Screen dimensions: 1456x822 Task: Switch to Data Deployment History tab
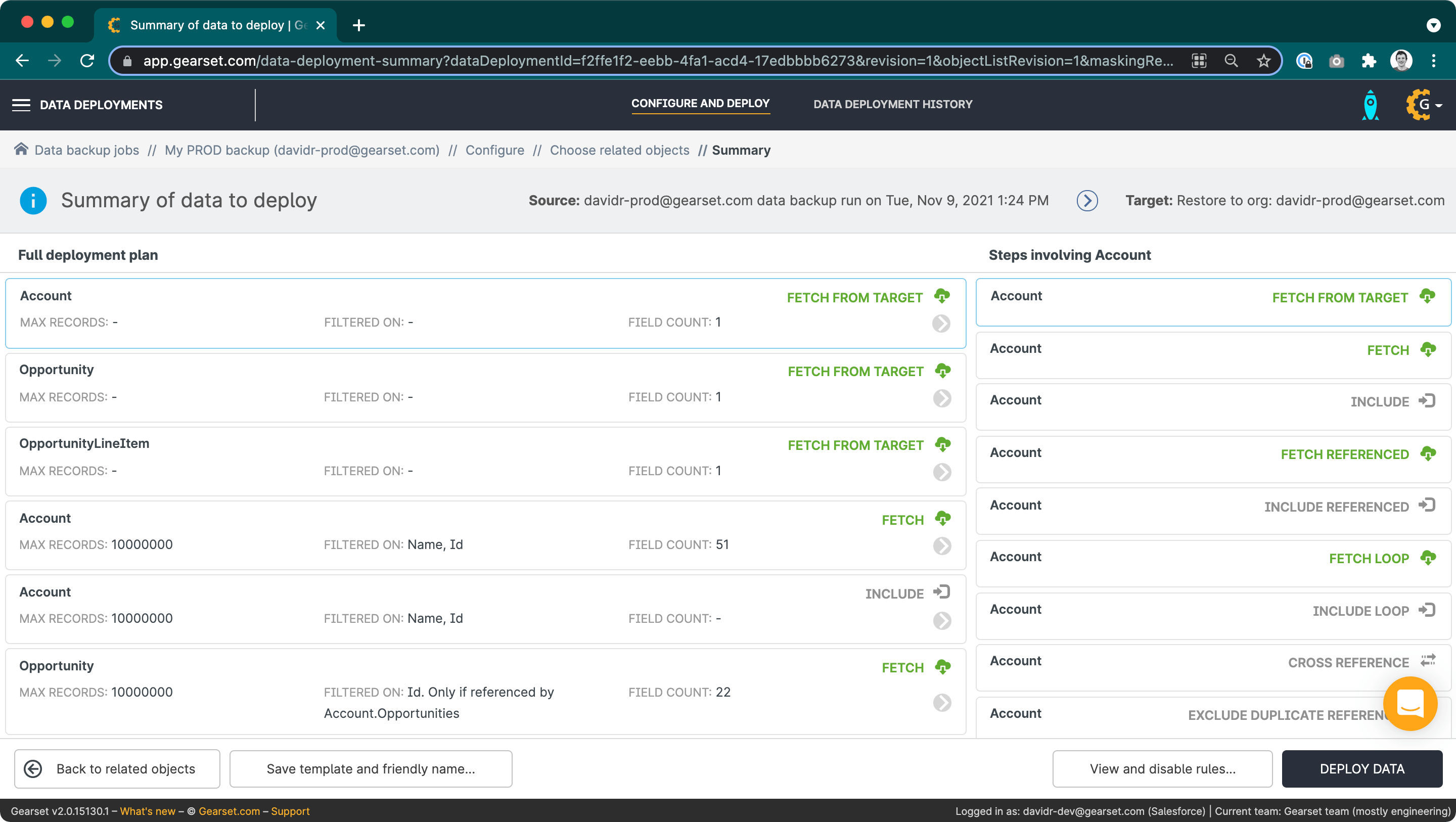coord(892,104)
